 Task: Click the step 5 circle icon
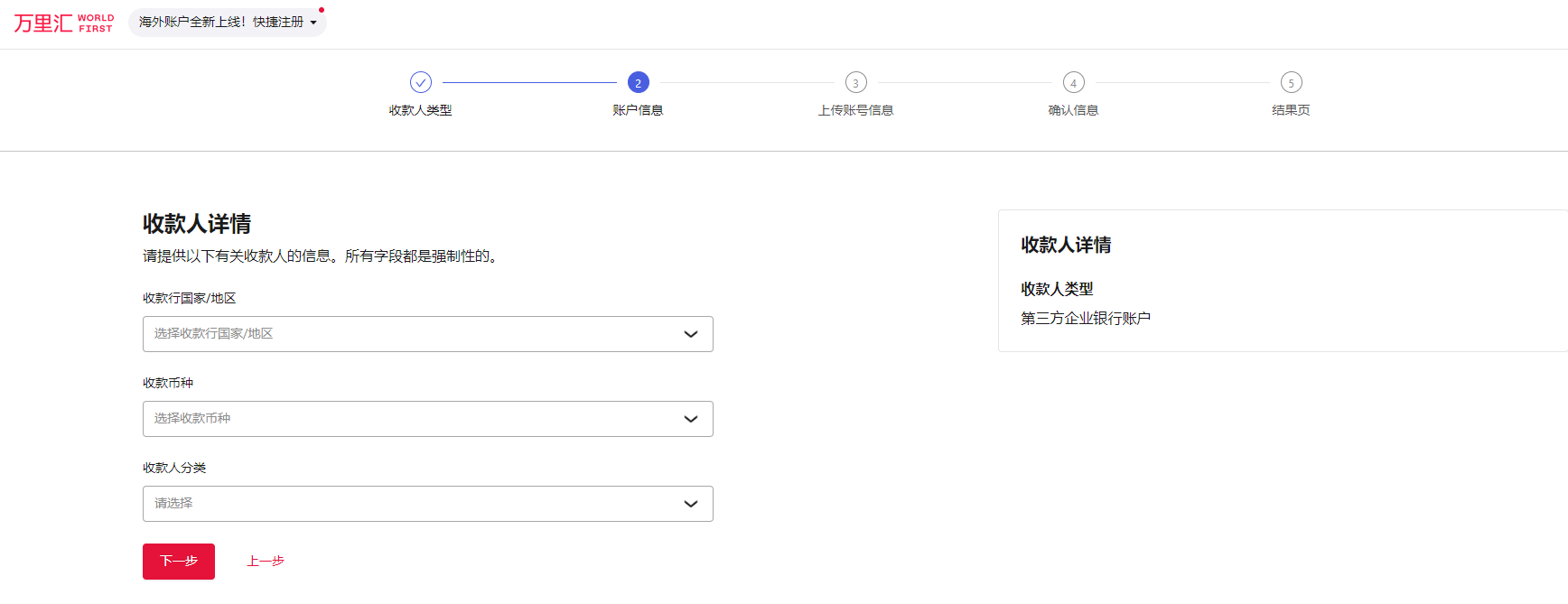click(1291, 82)
